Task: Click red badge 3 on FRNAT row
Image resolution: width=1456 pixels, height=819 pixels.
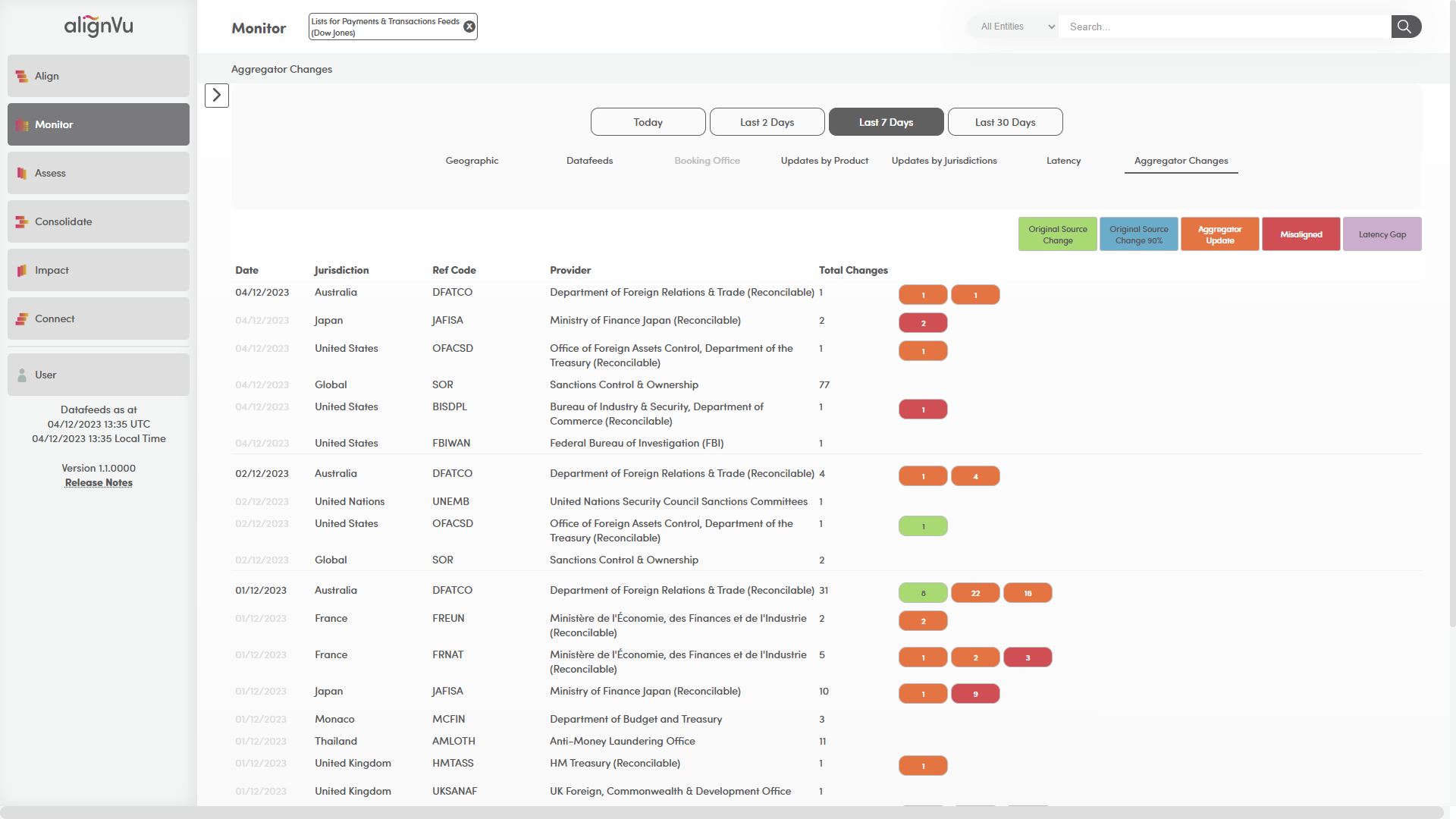Action: click(x=1028, y=657)
